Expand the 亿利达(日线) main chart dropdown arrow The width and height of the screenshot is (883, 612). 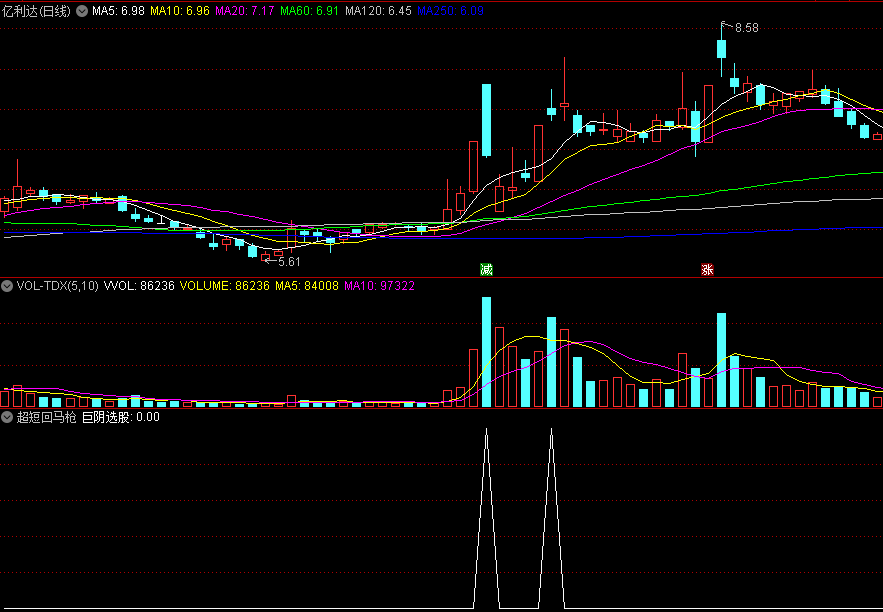coord(82,11)
